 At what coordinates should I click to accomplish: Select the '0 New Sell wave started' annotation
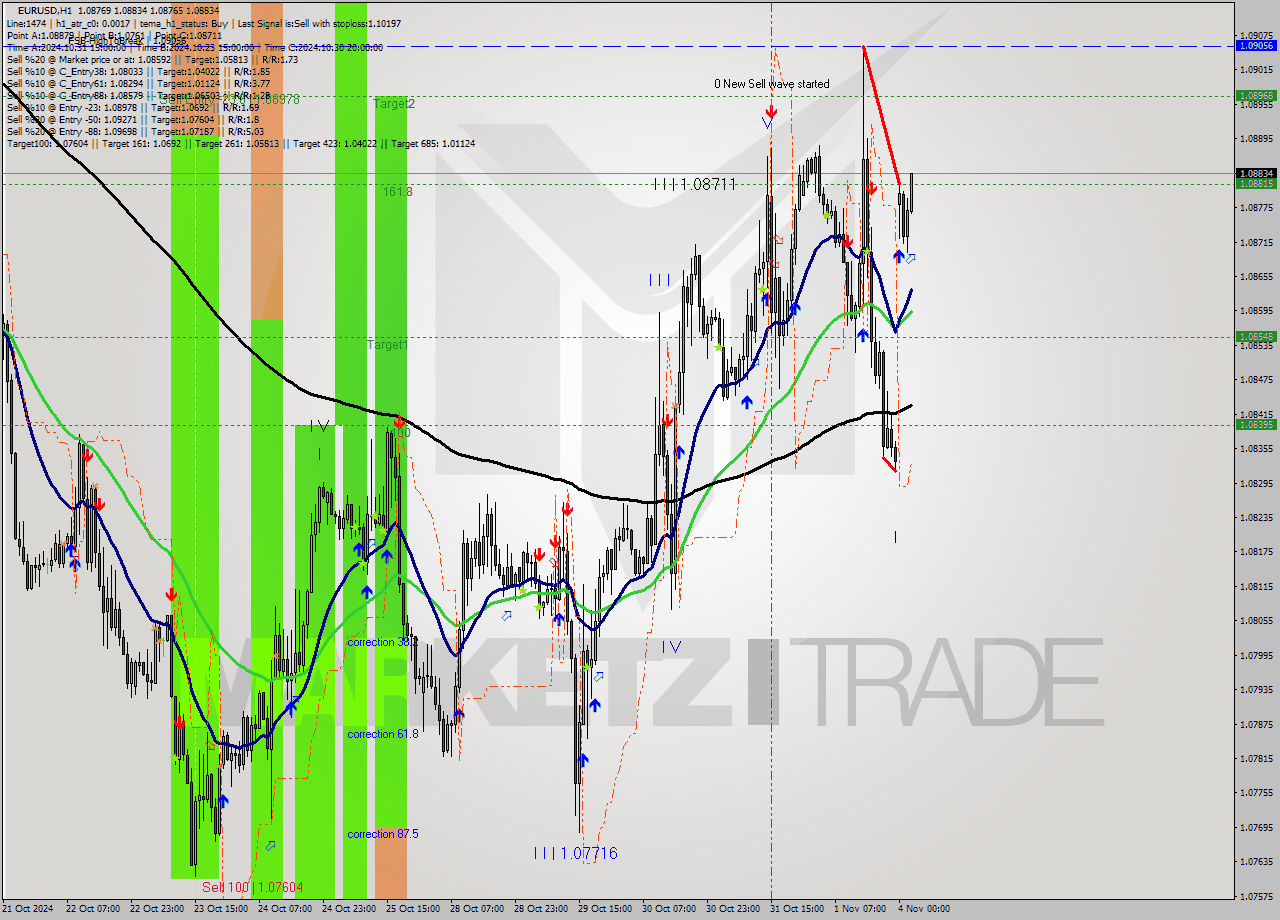coord(771,84)
